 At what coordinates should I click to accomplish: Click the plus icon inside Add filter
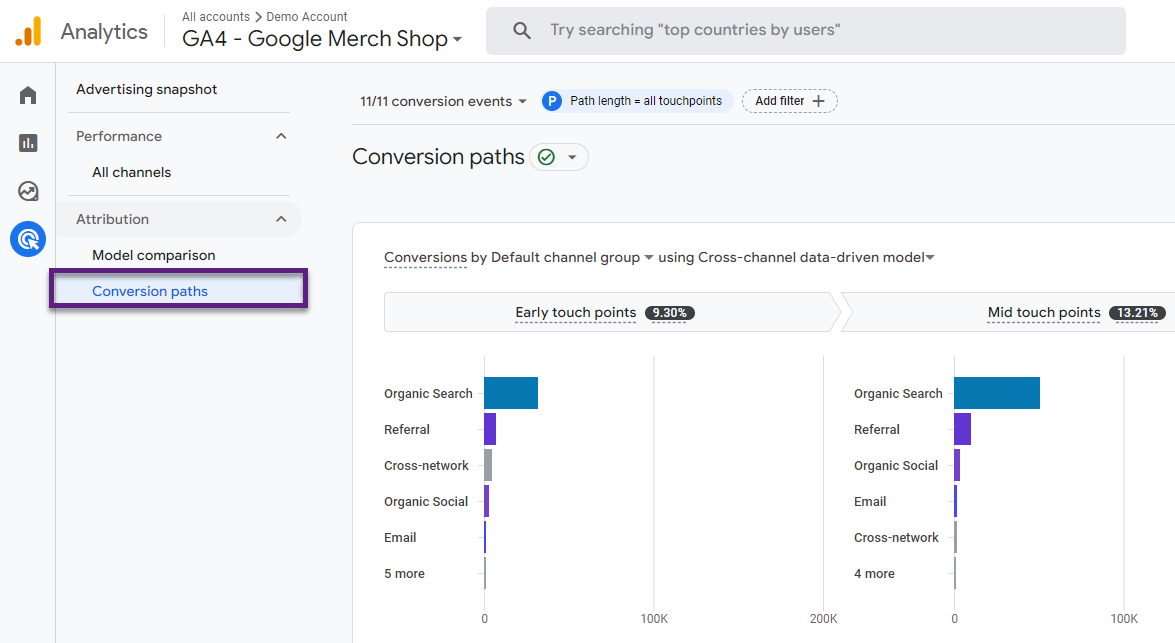tap(820, 101)
